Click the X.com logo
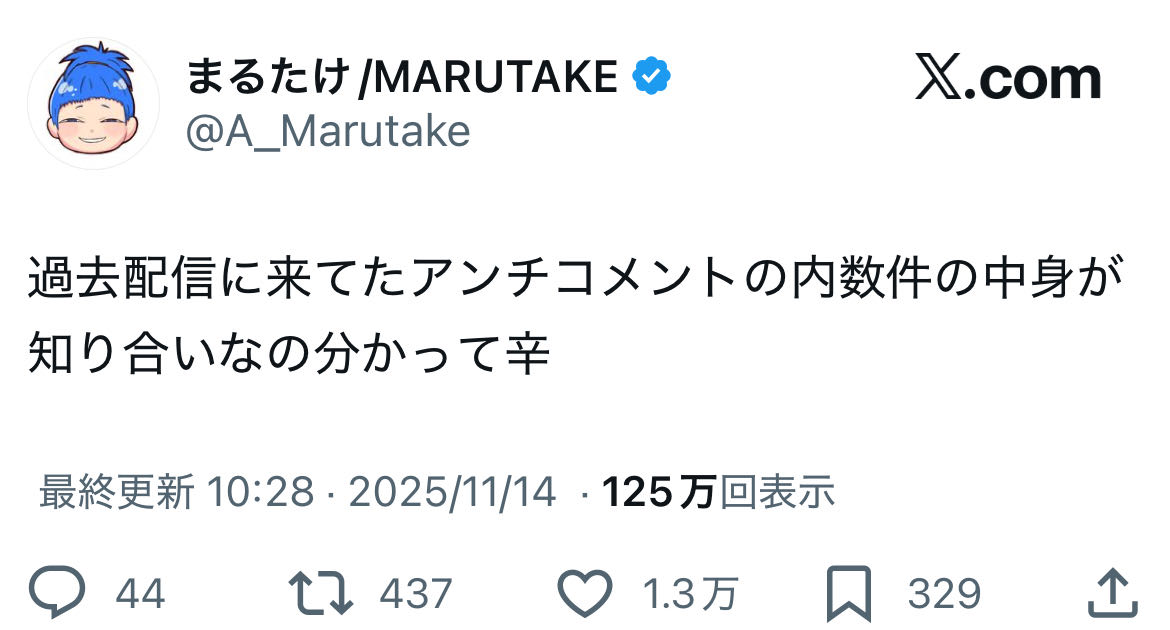 click(1007, 80)
